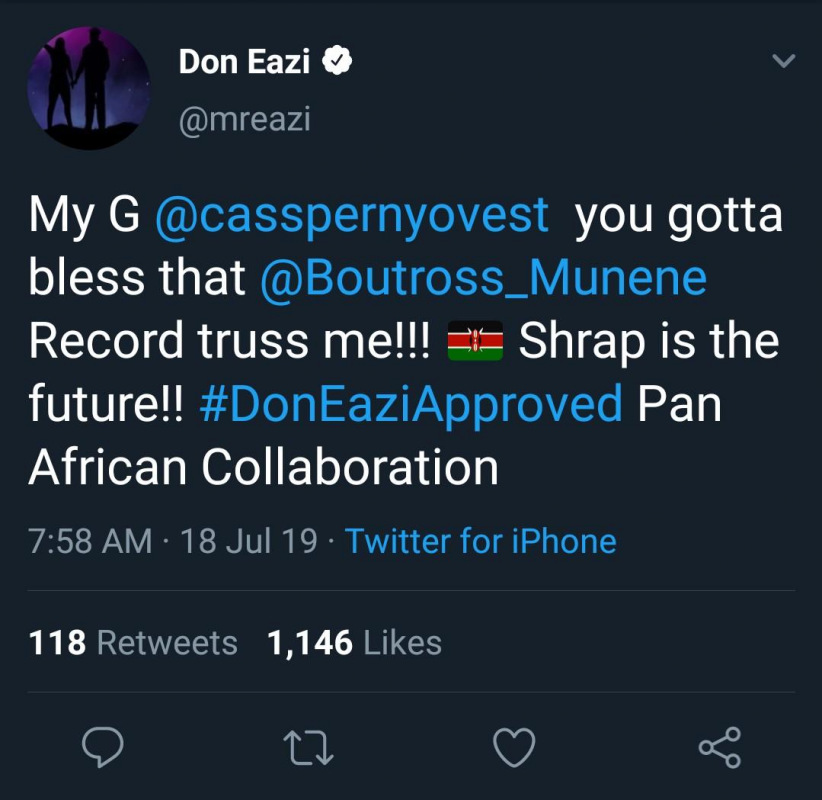Open Don Eazi's profile picture
Viewport: 822px width, 800px height.
(x=89, y=88)
